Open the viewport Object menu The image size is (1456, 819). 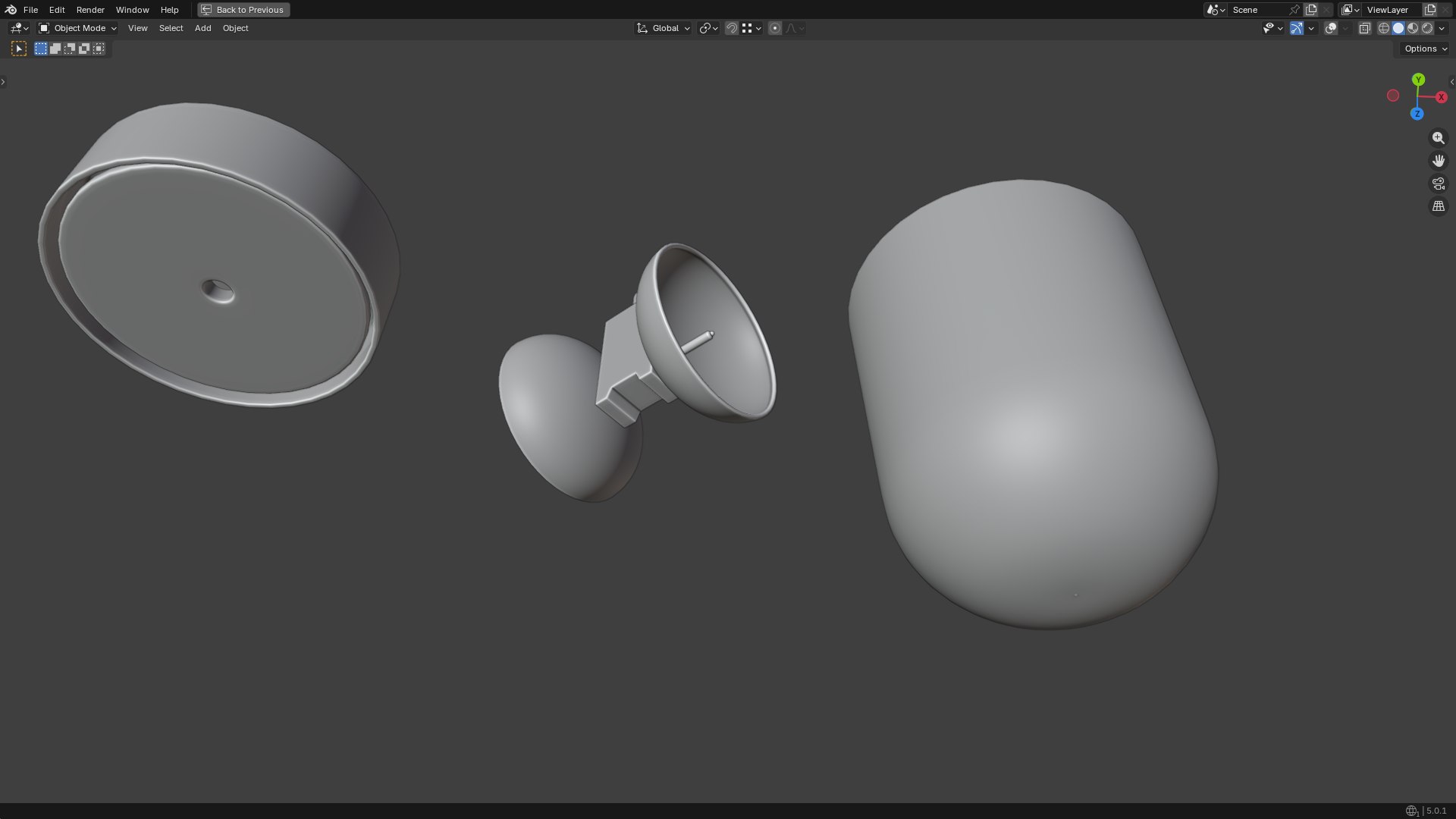coord(235,28)
